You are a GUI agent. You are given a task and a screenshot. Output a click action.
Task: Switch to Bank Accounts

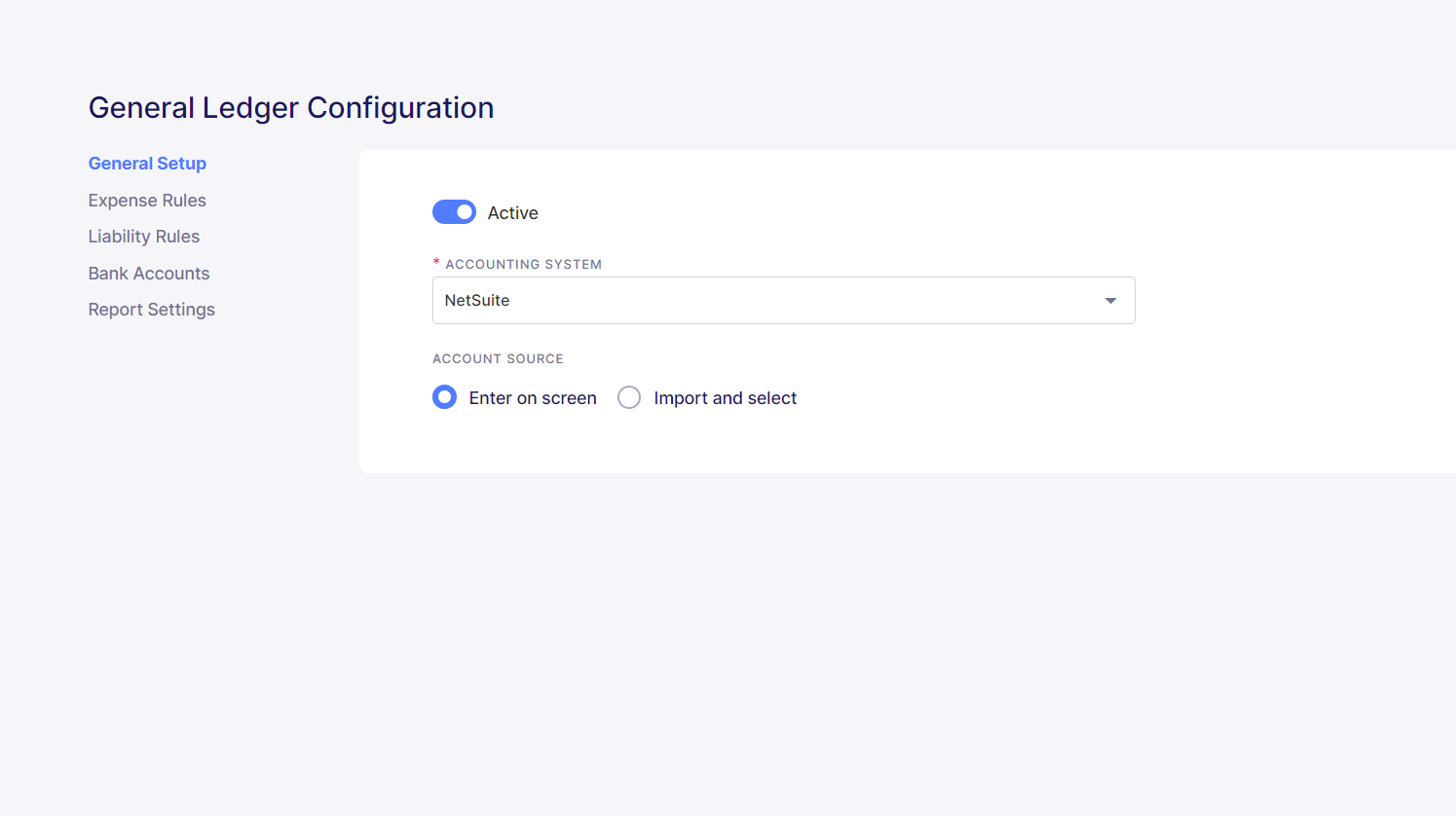(x=149, y=274)
